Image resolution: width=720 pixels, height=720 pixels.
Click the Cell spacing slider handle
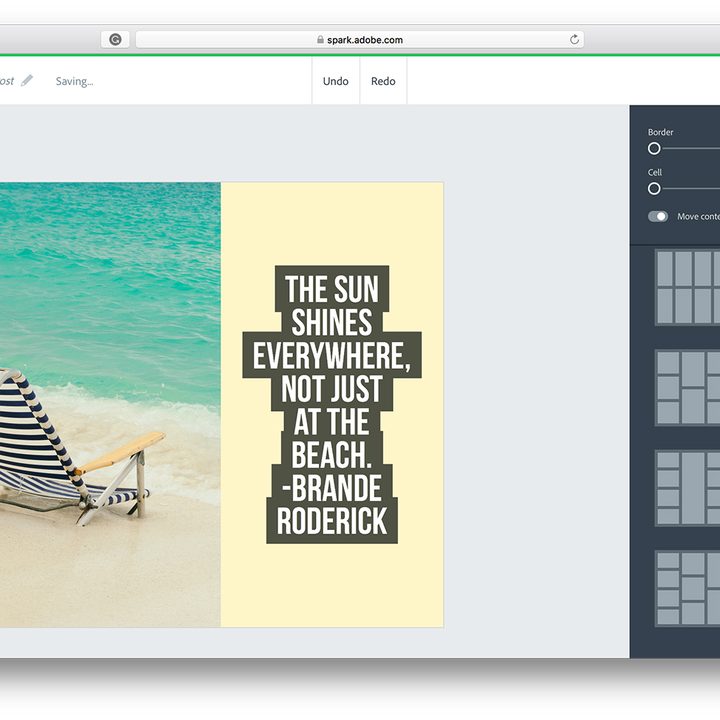(x=654, y=188)
